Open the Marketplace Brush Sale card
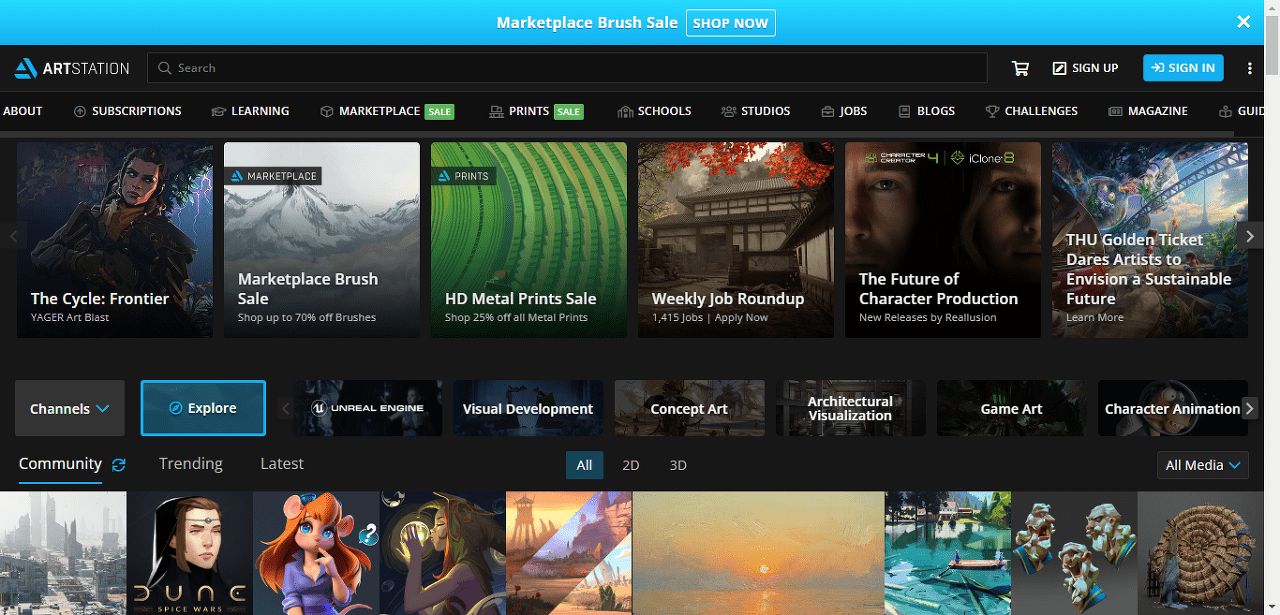The image size is (1280, 615). tap(322, 240)
